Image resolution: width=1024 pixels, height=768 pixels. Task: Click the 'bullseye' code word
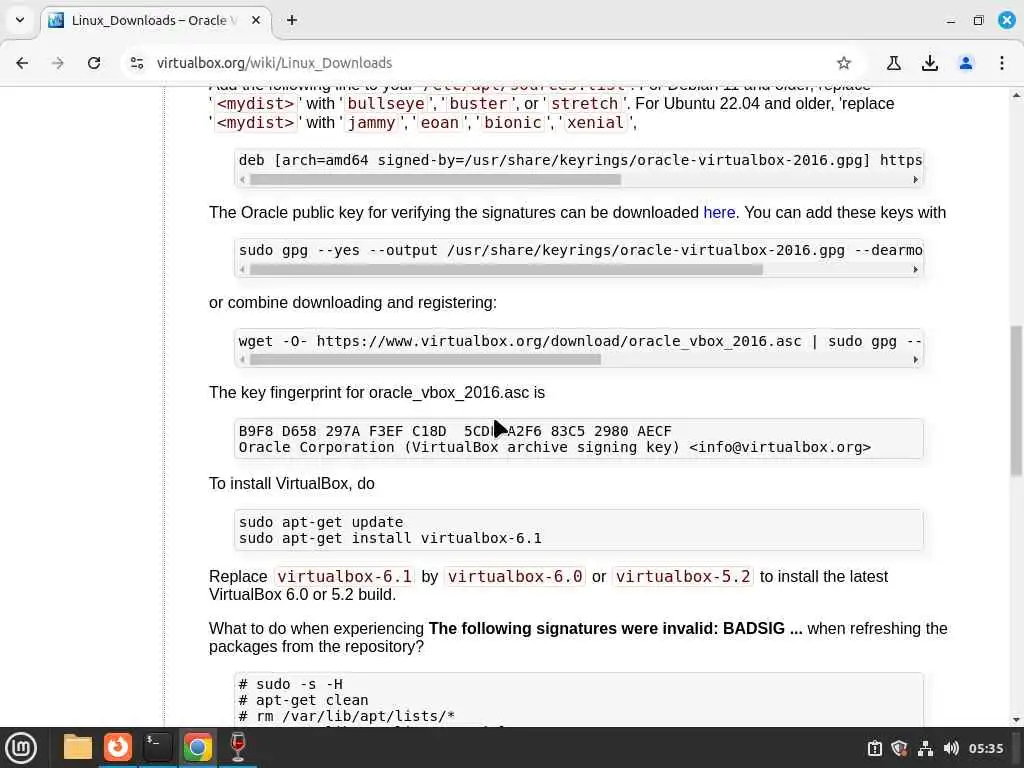click(x=386, y=103)
